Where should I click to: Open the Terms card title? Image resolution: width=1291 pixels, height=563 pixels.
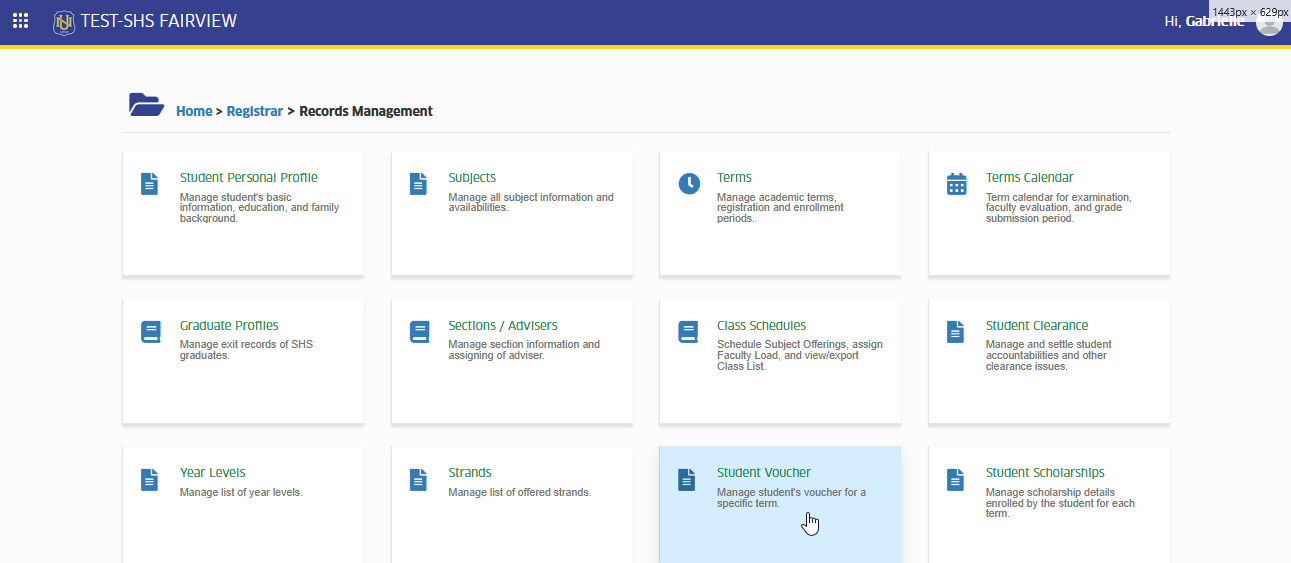click(734, 178)
